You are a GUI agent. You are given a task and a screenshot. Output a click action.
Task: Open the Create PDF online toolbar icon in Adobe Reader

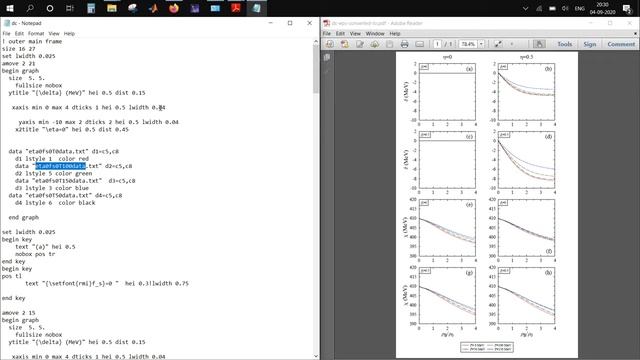coord(330,44)
